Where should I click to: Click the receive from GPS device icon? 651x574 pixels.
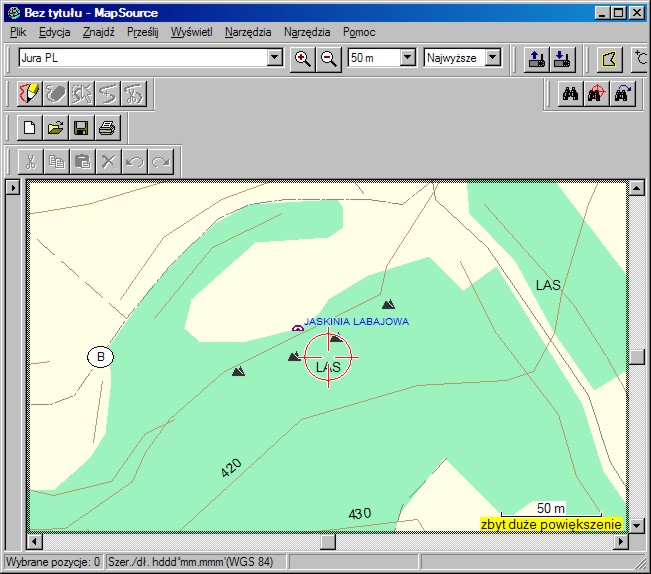tap(562, 58)
